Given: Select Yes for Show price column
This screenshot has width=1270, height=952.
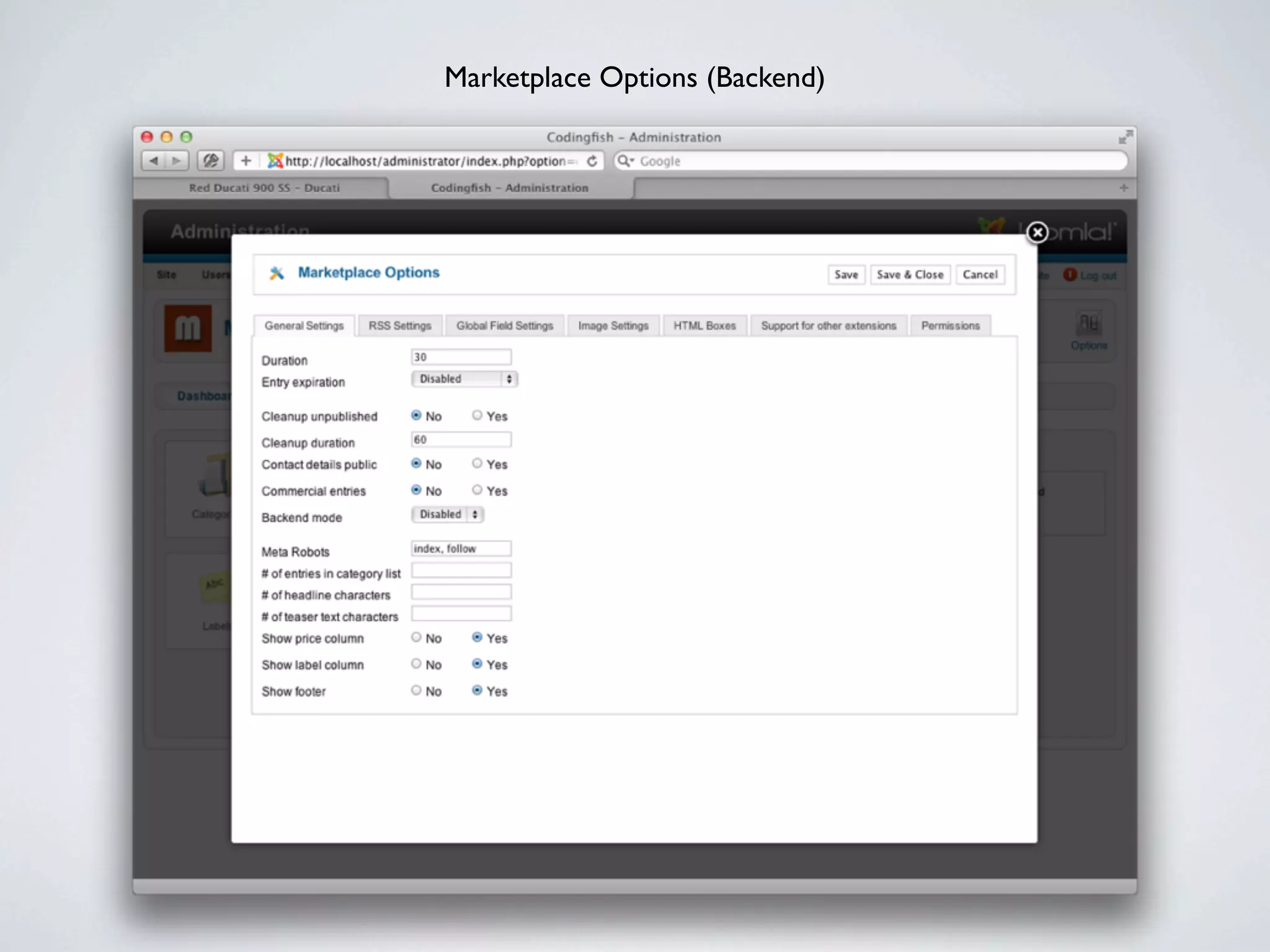Looking at the screenshot, I should pos(477,637).
